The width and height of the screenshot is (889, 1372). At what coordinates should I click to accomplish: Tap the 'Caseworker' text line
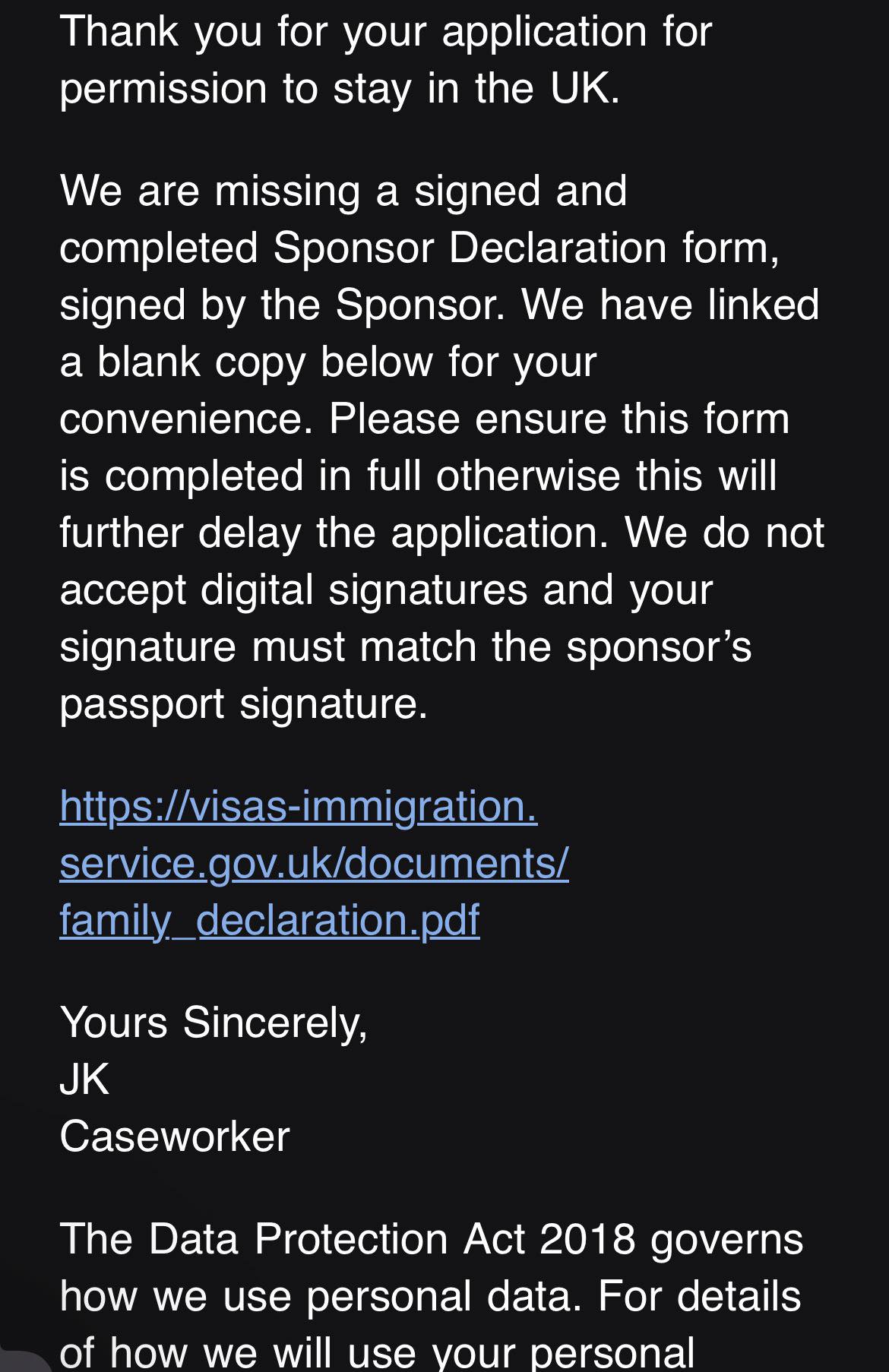175,1136
